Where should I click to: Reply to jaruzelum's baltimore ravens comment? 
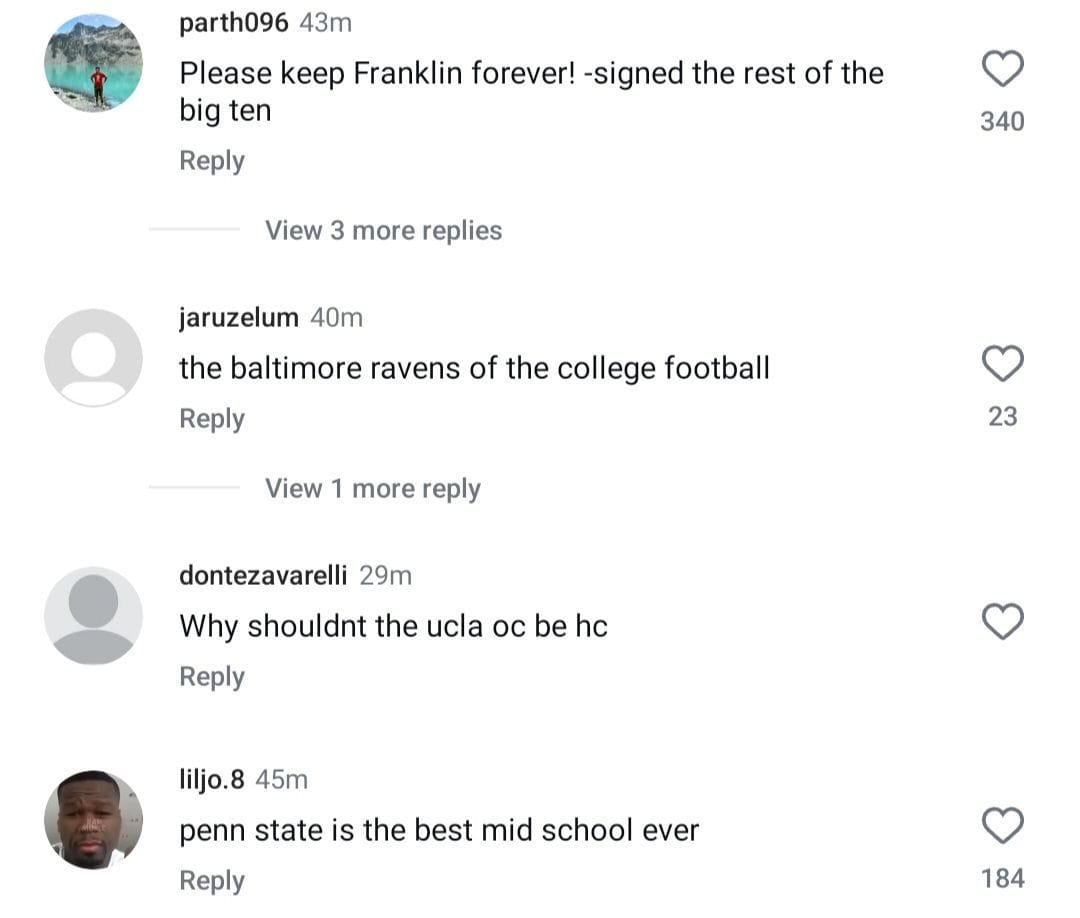point(211,418)
